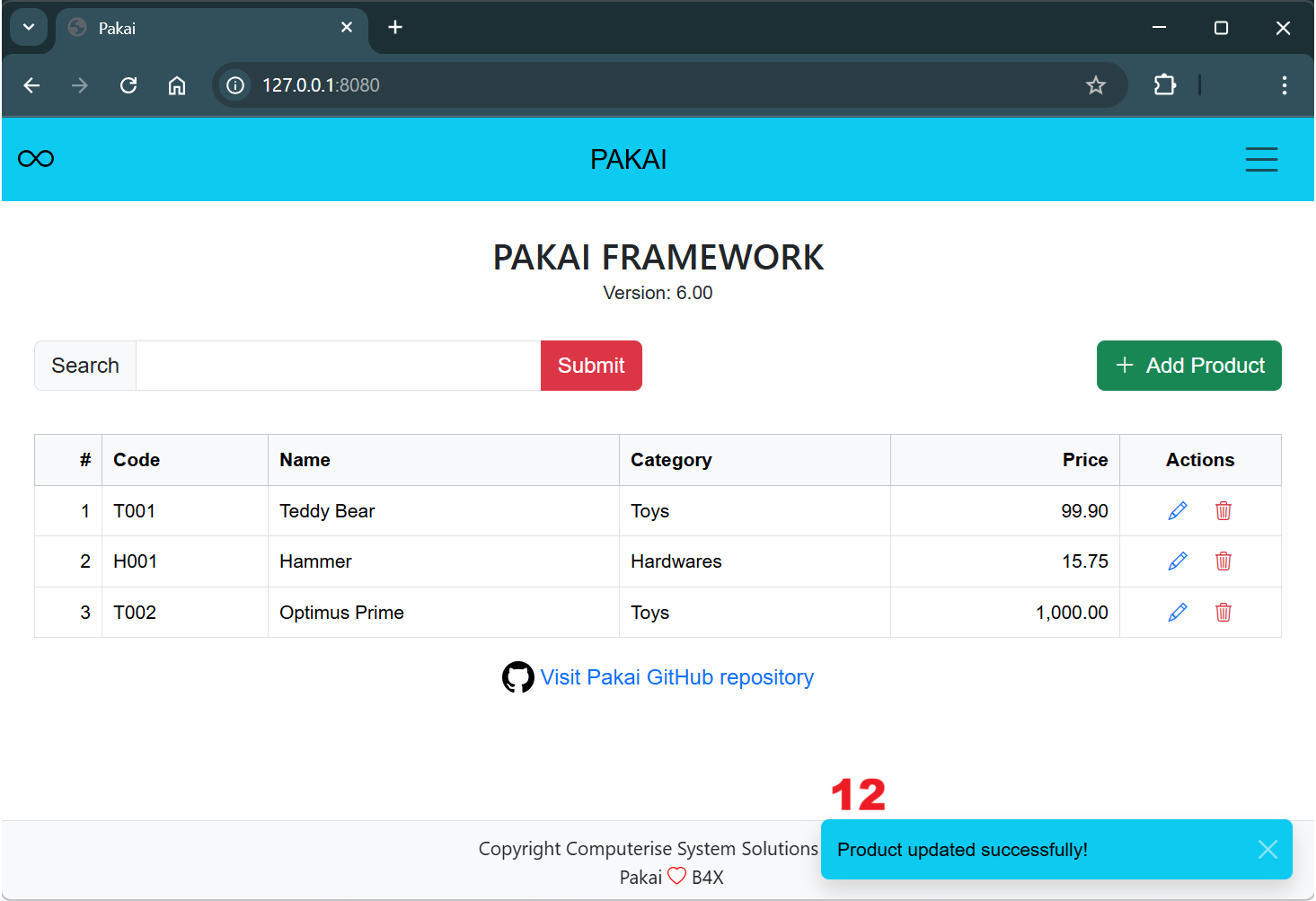The height and width of the screenshot is (901, 1316).
Task: Click the footer heart icon
Action: (x=677, y=877)
